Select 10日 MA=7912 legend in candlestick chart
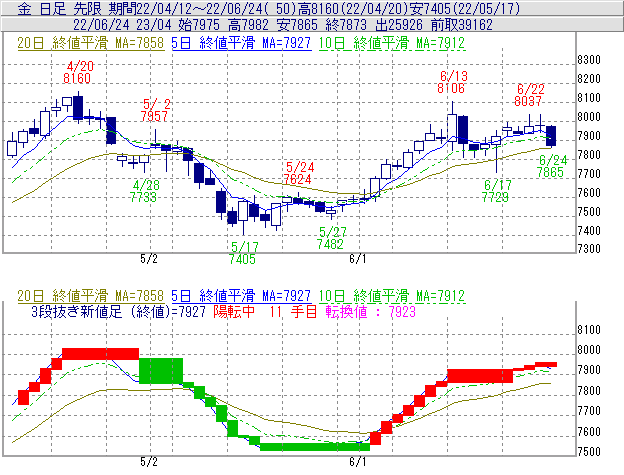 pyautogui.click(x=392, y=43)
